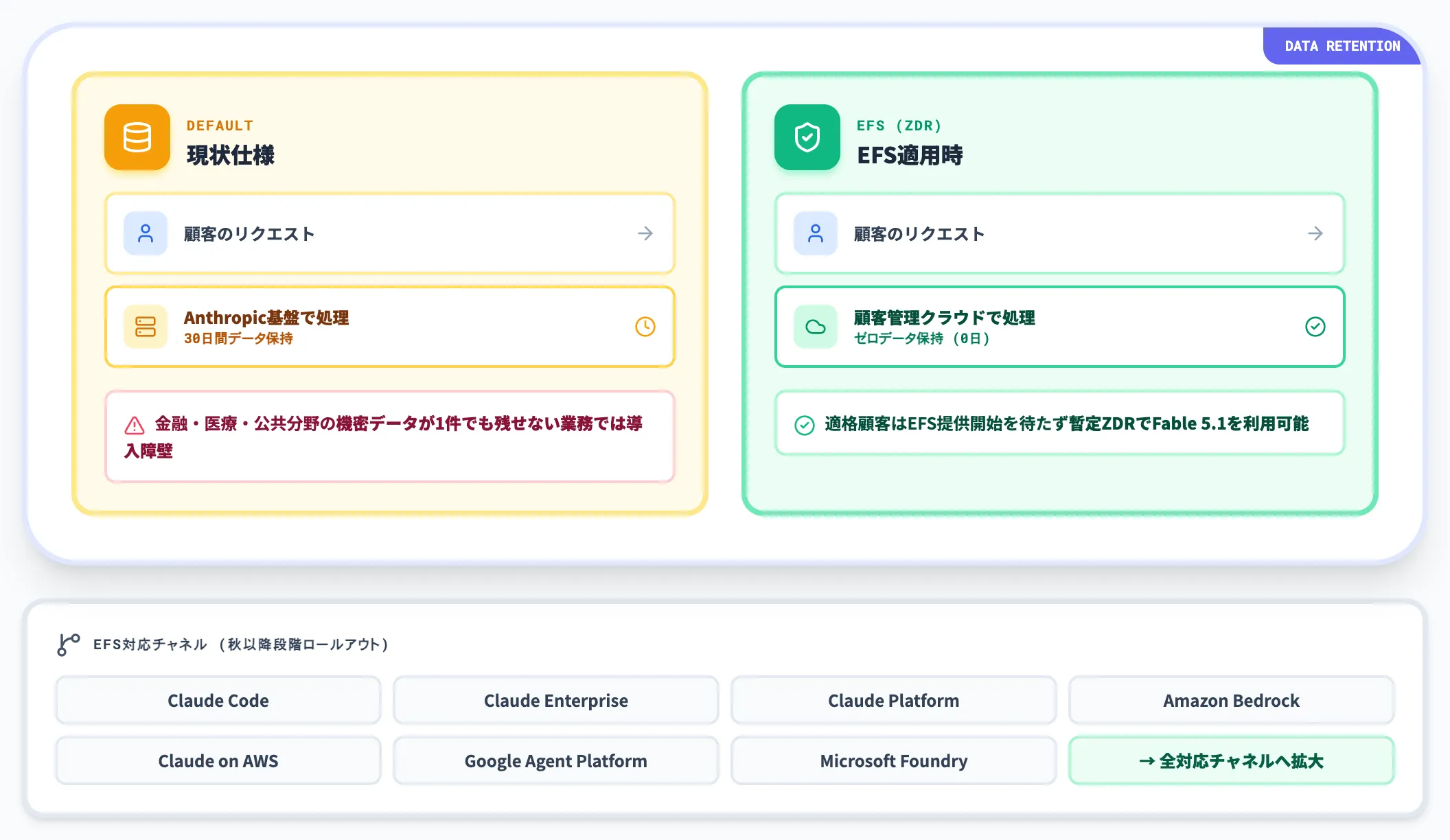Image resolution: width=1450 pixels, height=840 pixels.
Task: Click the user icon in the EFS card's 顧客のリクエスト row
Action: tap(816, 233)
